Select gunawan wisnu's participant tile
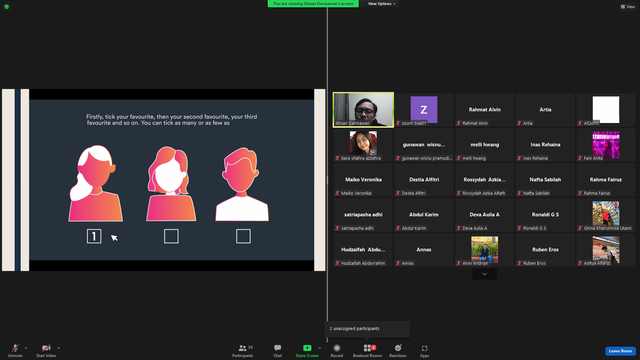The height and width of the screenshot is (360, 640). (424, 145)
